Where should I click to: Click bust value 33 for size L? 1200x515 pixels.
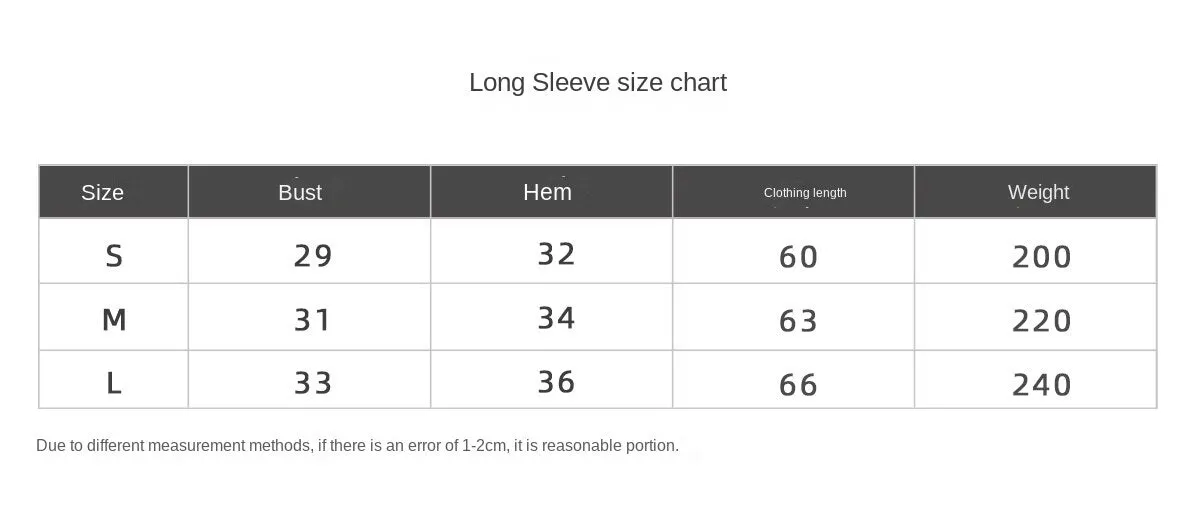[x=313, y=383]
